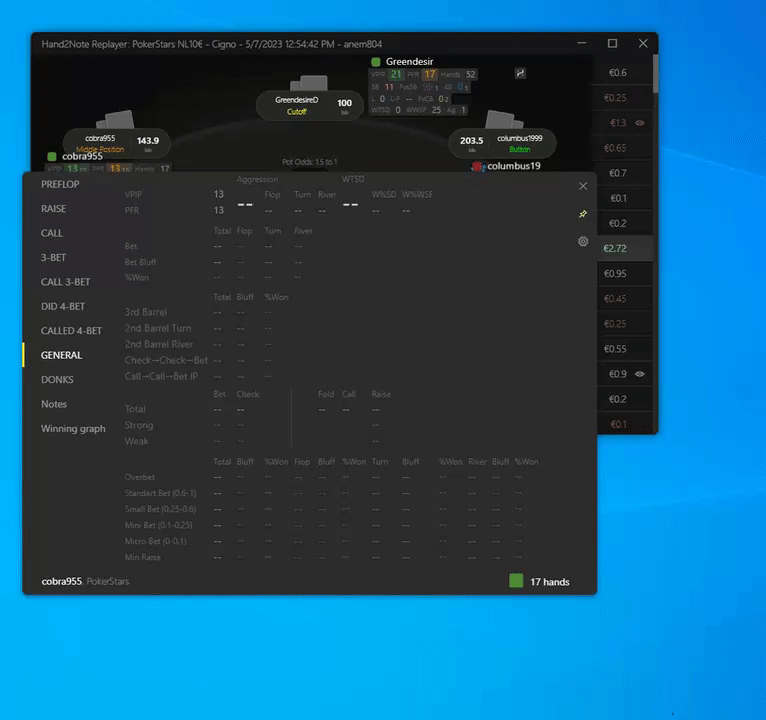The height and width of the screenshot is (720, 766).
Task: Click cobra955 Middle Position player seat
Action: tap(117, 143)
